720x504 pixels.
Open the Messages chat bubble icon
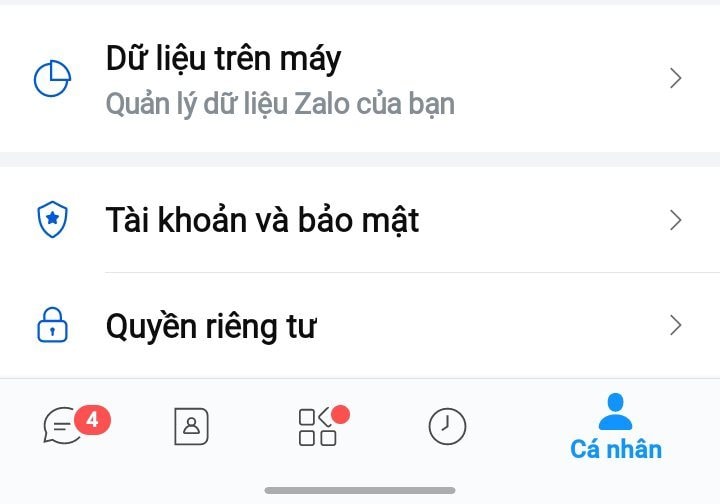[63, 427]
